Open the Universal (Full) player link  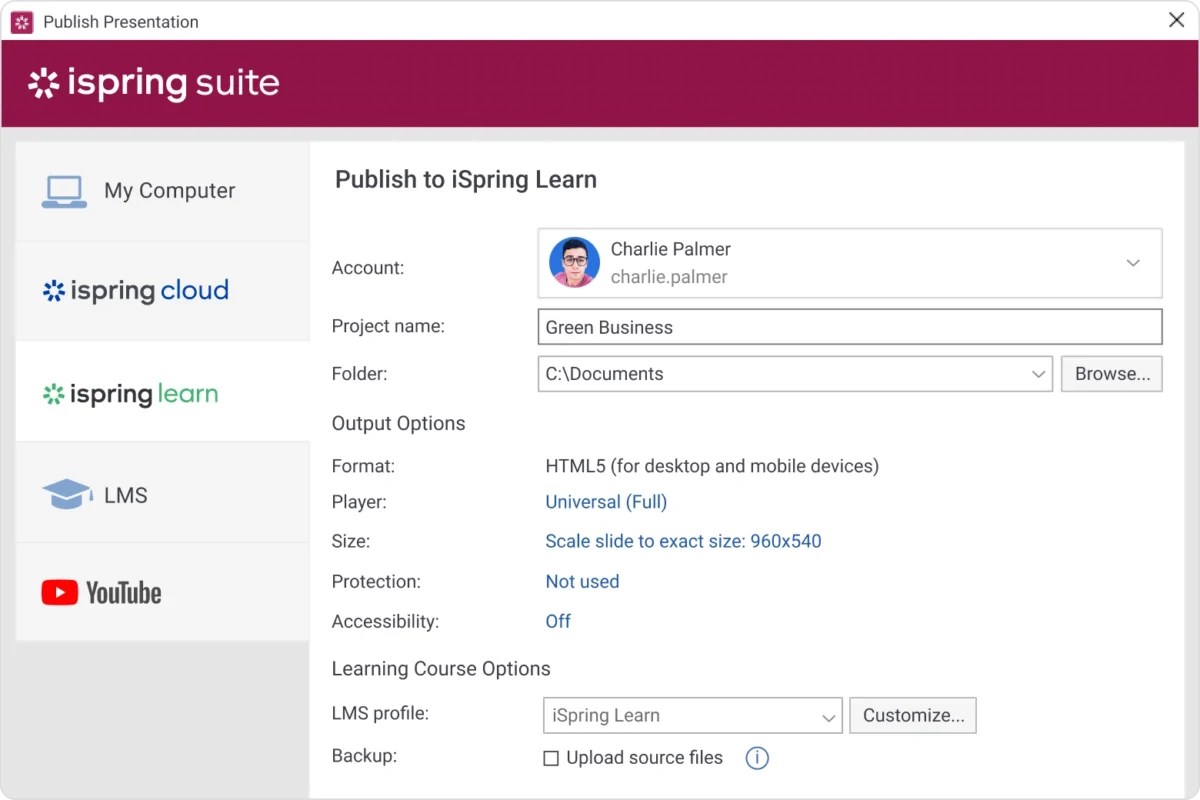[x=606, y=502]
